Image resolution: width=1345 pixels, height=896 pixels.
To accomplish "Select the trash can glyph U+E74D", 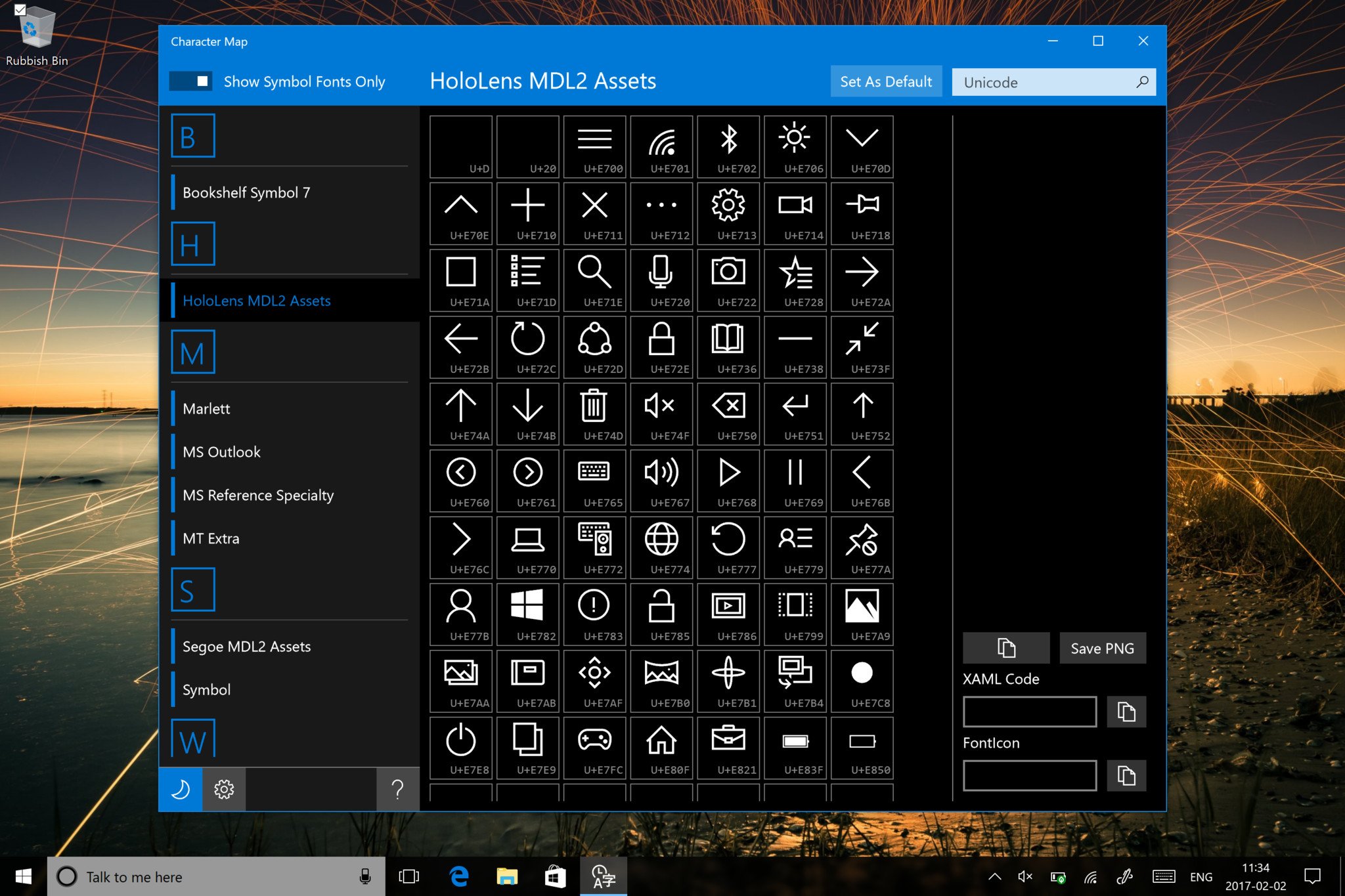I will click(594, 414).
